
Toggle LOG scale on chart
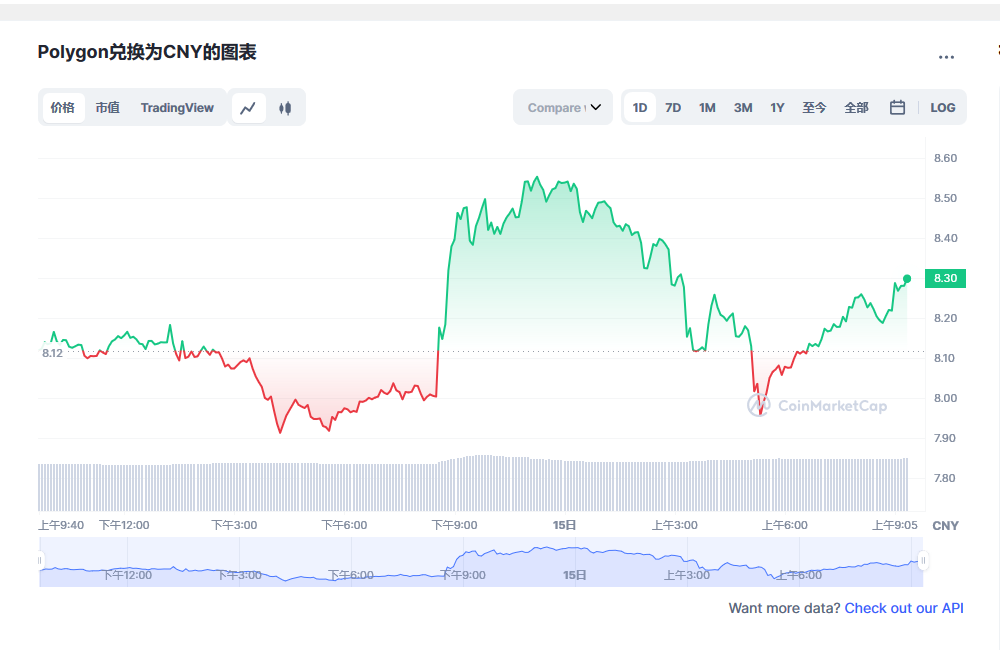[x=942, y=108]
